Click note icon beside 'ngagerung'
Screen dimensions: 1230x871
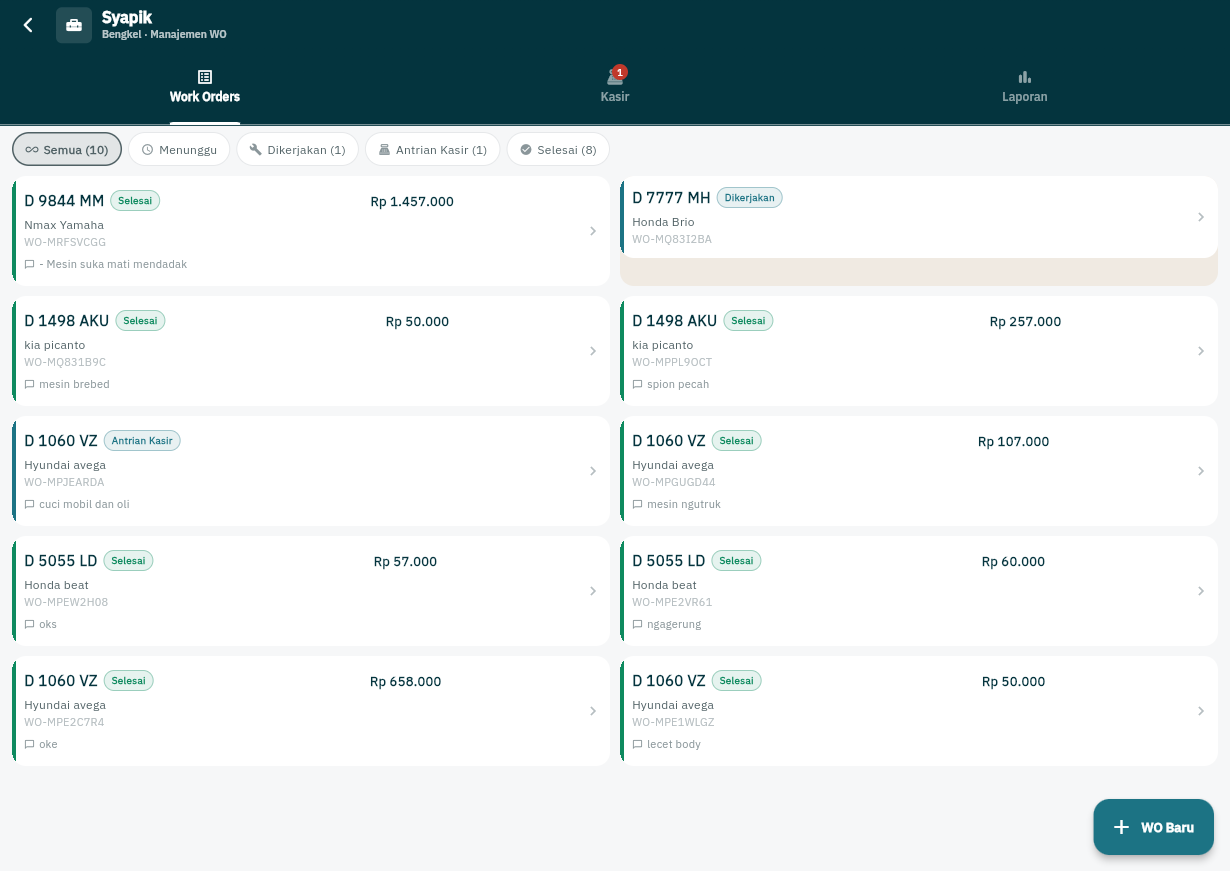638,625
